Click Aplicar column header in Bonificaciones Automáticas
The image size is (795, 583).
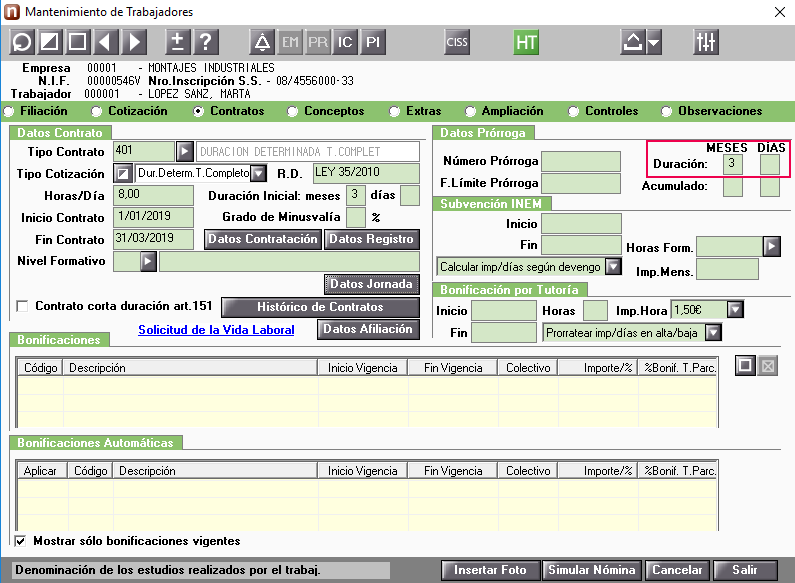(43, 470)
